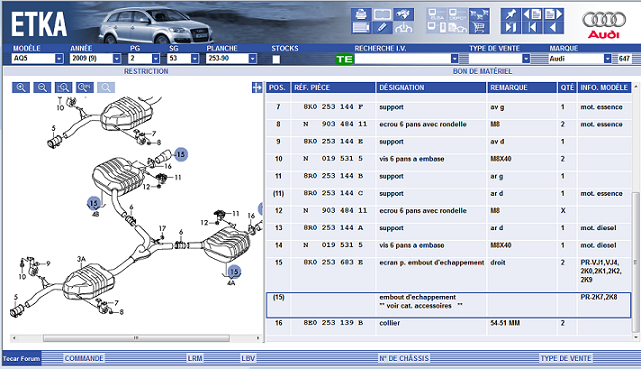Screen dimensions: 641x369
Task: Go to next page document icon
Action: 554,14
